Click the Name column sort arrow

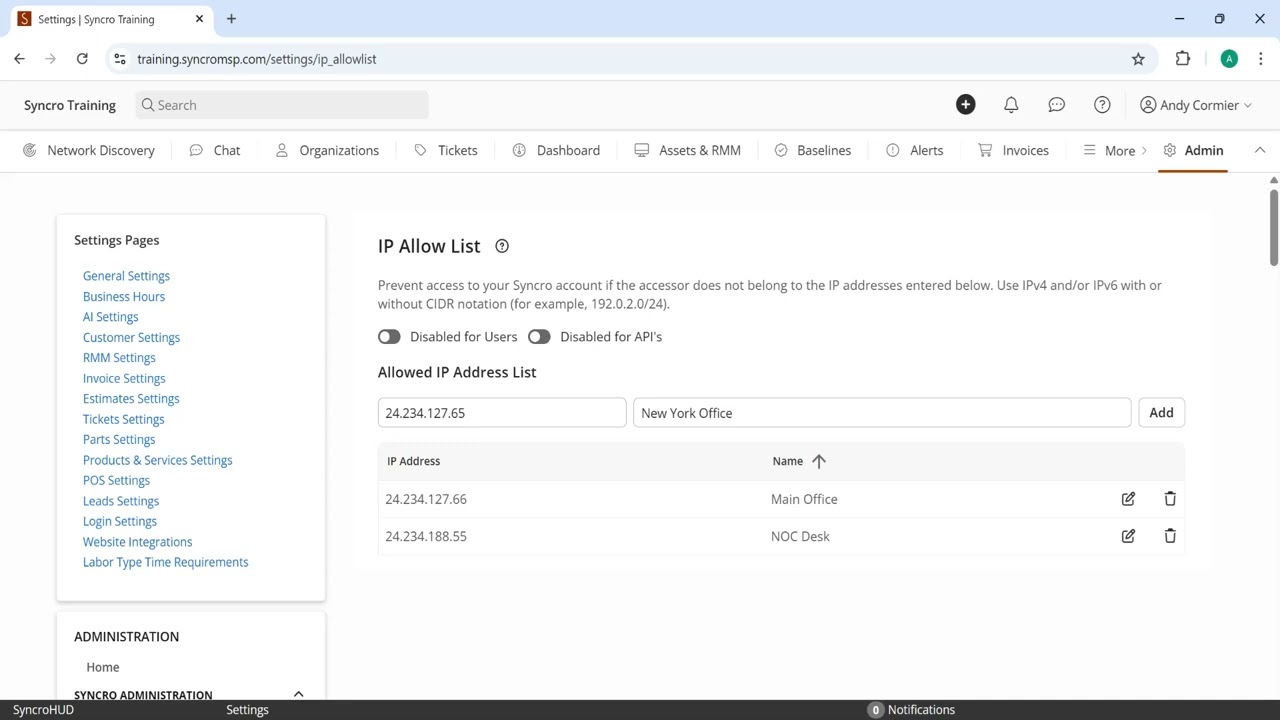(819, 461)
